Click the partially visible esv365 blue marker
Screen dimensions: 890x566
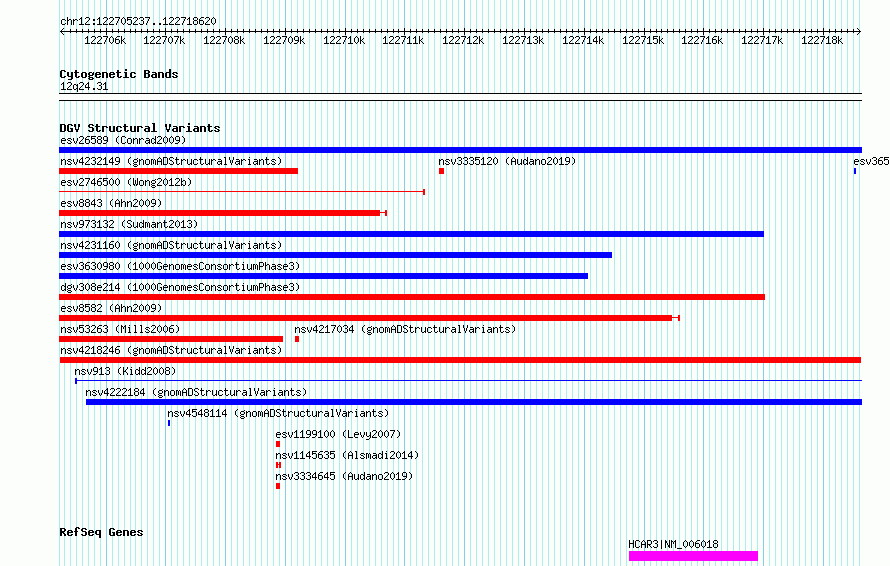(855, 171)
